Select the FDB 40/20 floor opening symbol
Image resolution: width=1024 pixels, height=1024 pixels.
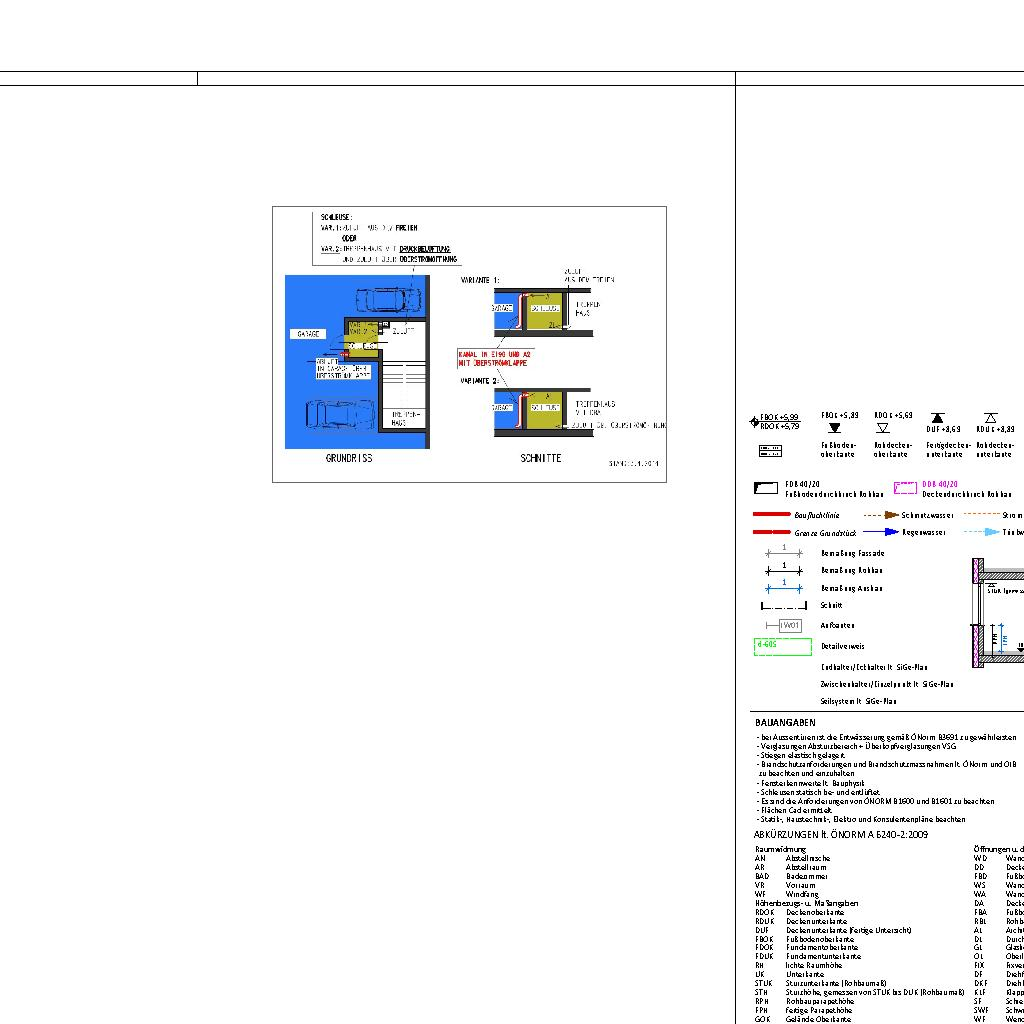(x=766, y=488)
